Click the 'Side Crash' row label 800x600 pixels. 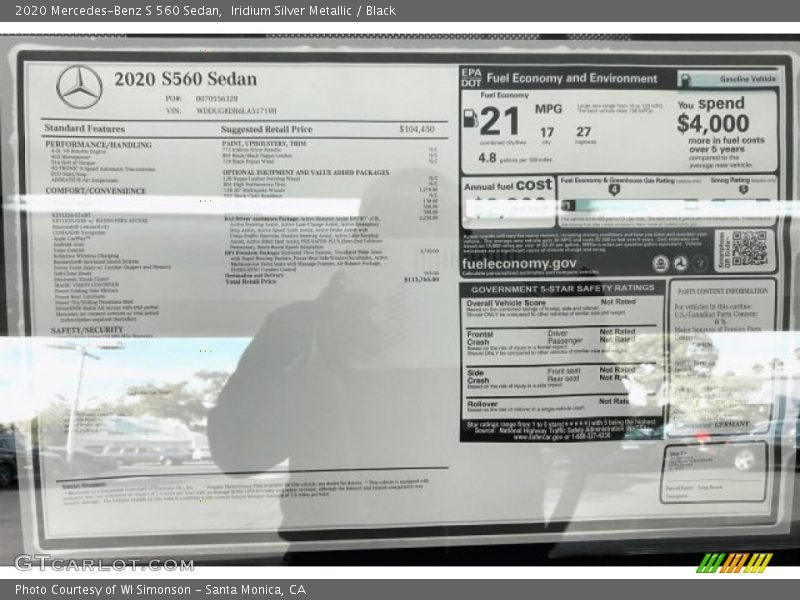tap(478, 377)
